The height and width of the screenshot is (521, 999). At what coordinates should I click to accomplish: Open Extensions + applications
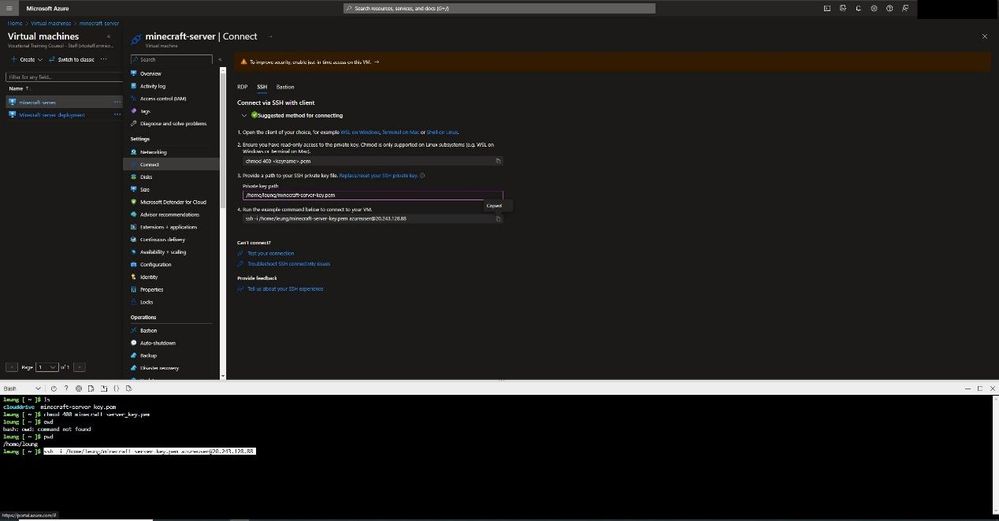coord(168,227)
